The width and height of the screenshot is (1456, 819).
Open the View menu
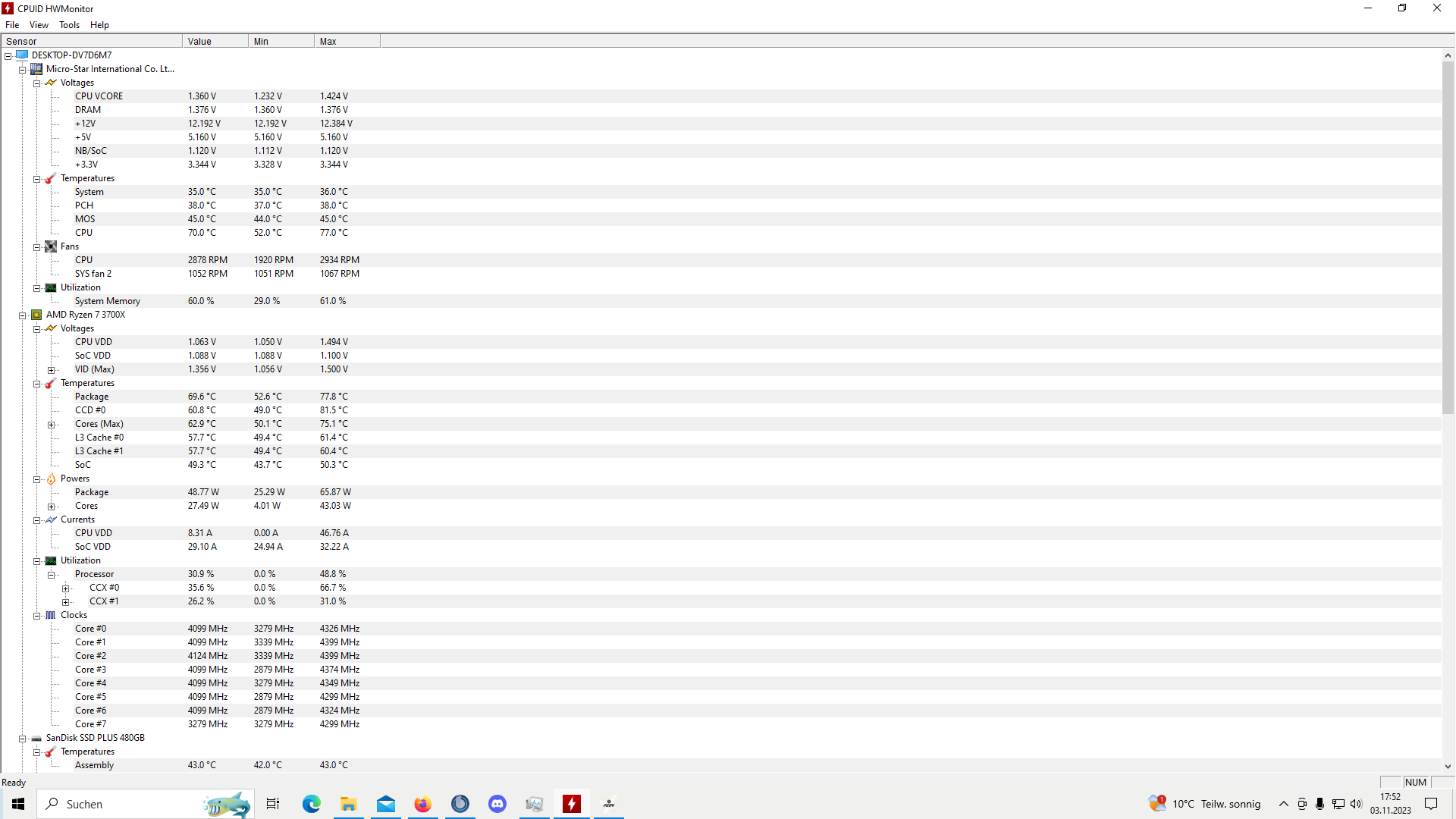point(39,25)
